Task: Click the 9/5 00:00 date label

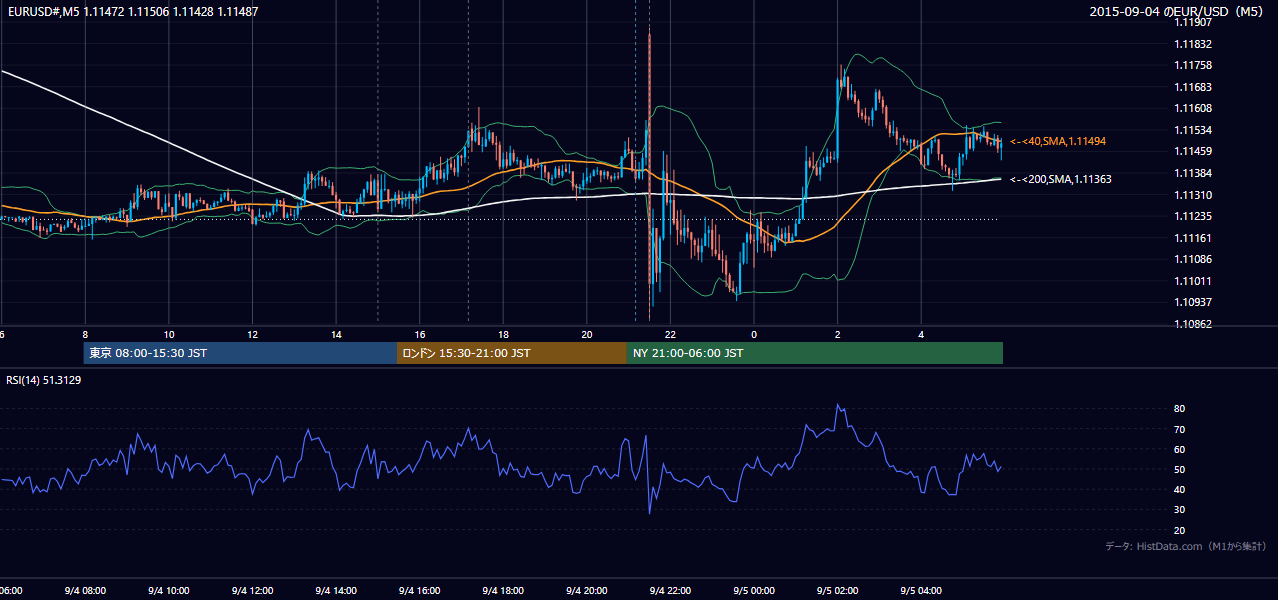Action: point(753,591)
